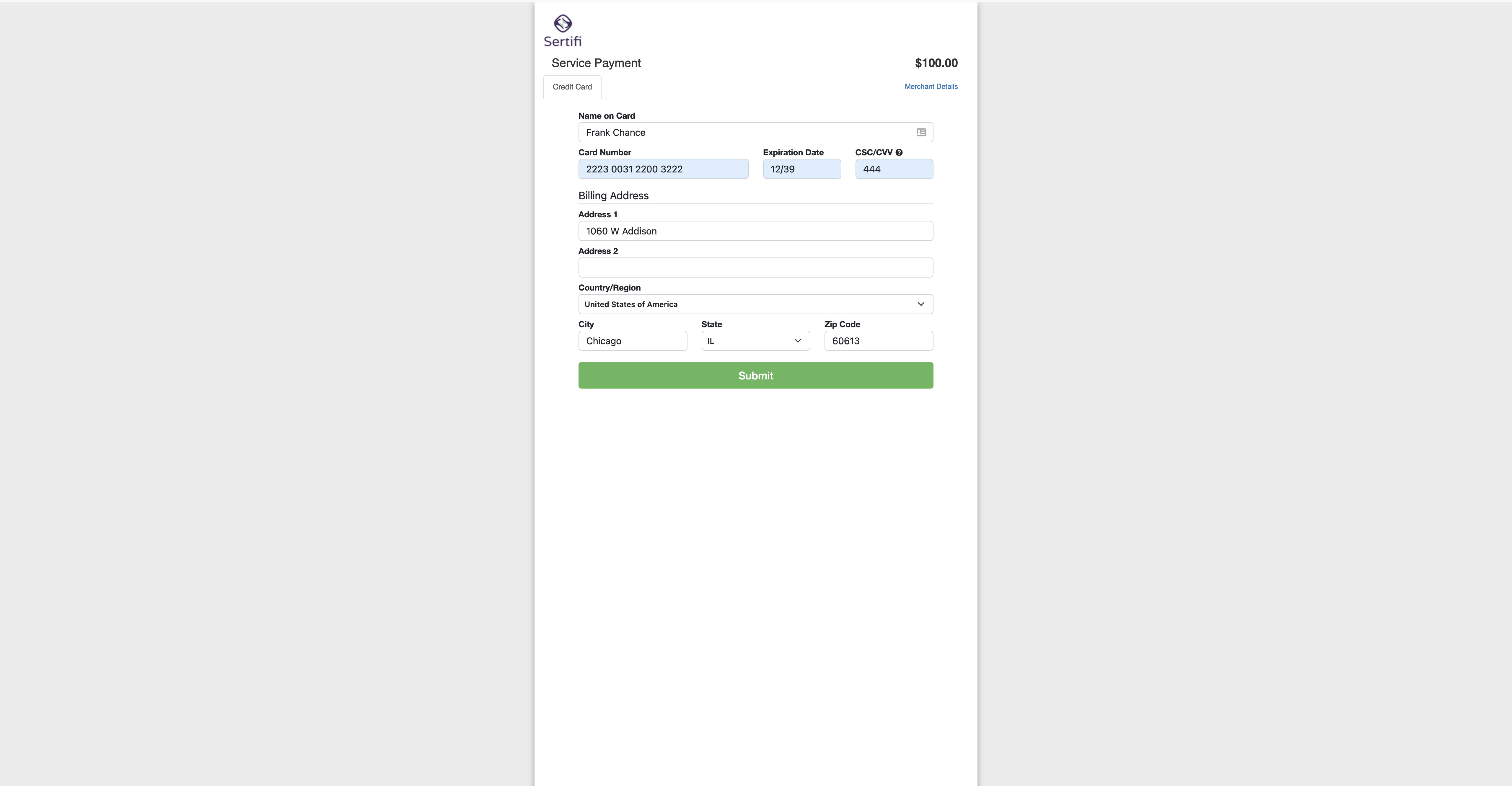Select the Expiration Date field
The width and height of the screenshot is (1512, 786).
coord(802,169)
